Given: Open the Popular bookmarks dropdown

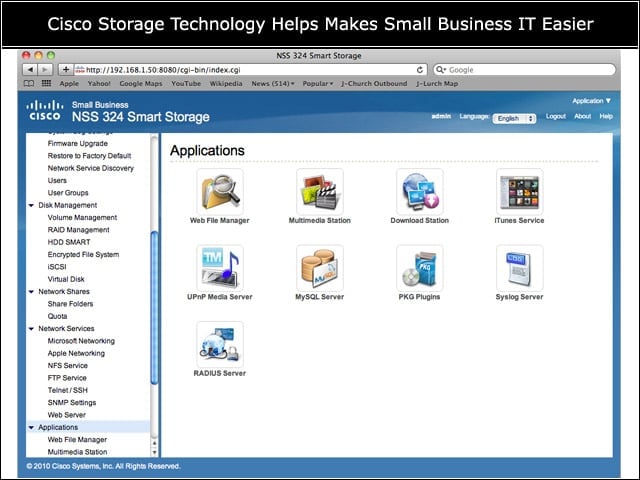Looking at the screenshot, I should point(318,83).
